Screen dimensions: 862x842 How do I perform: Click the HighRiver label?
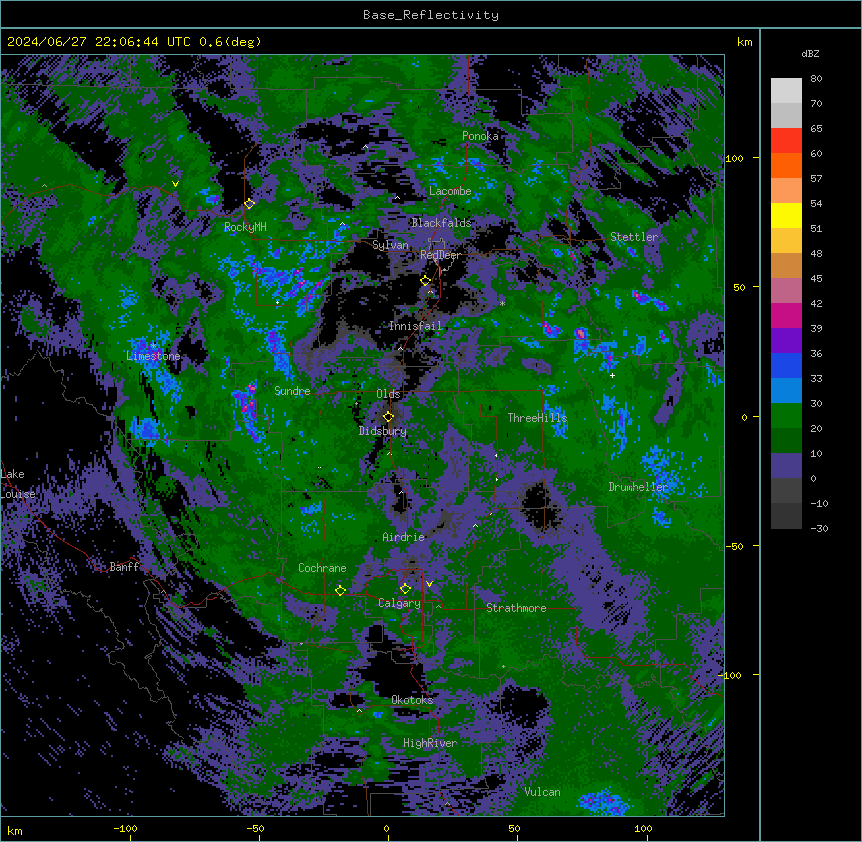(x=430, y=743)
